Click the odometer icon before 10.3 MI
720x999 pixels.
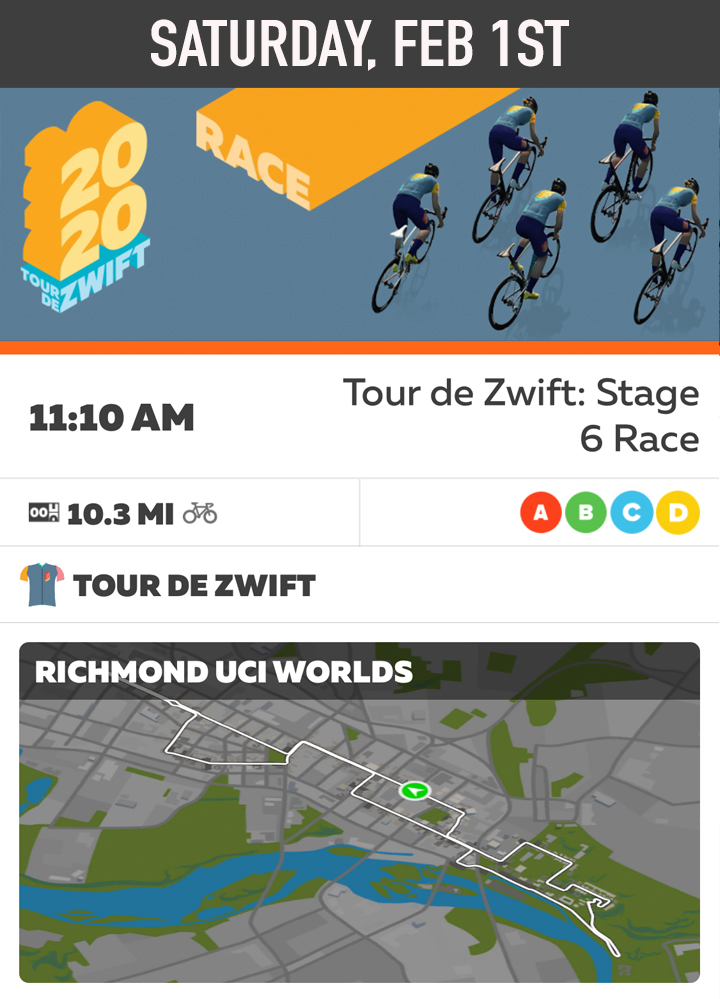pos(44,514)
